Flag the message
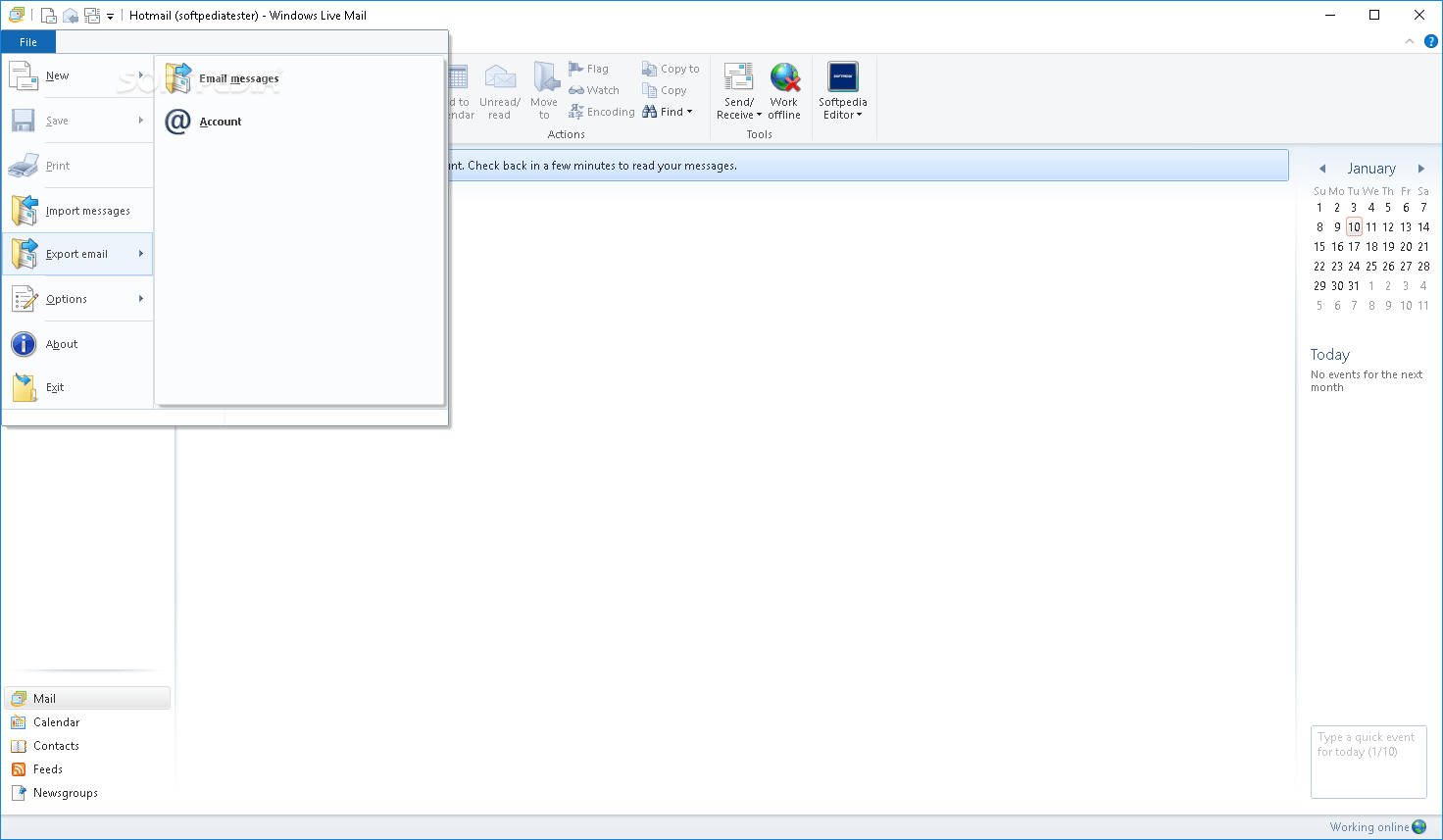The height and width of the screenshot is (840, 1443). (588, 69)
